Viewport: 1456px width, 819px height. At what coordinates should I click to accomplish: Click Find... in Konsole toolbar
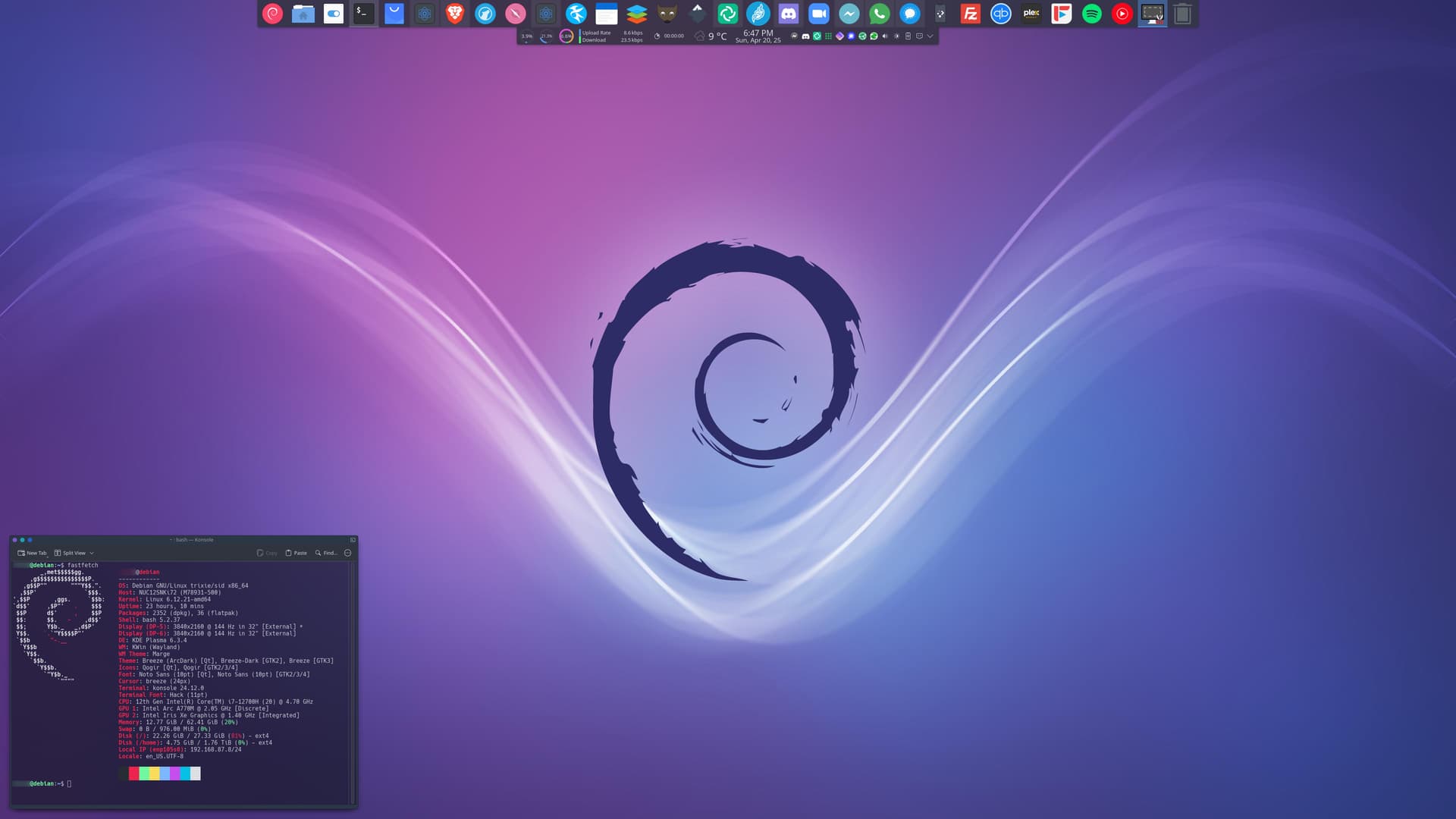[x=326, y=553]
